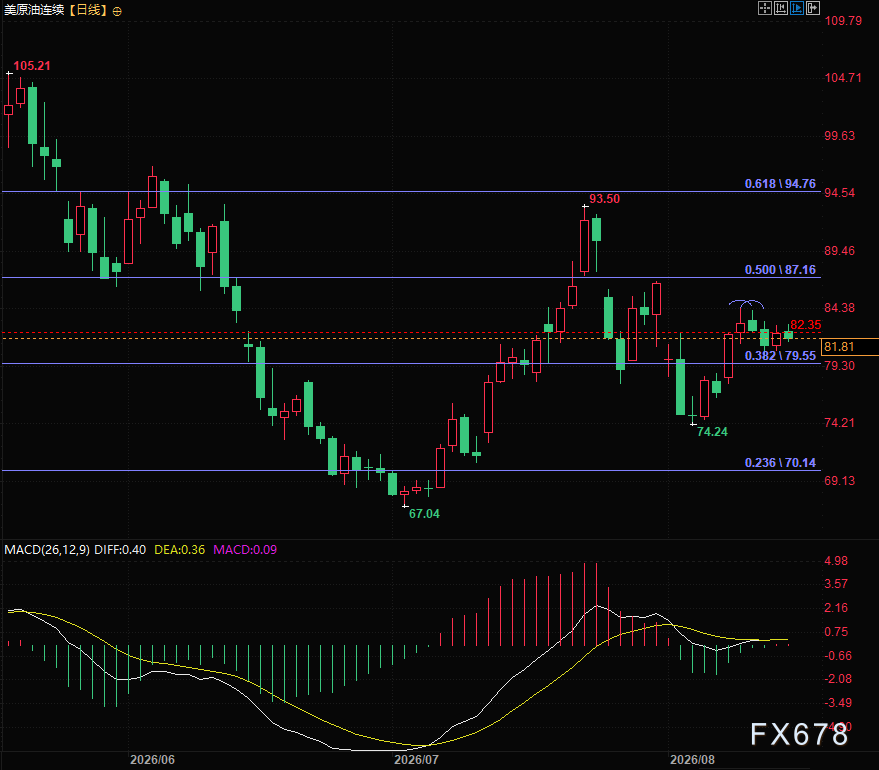Click 104.71 on the price axis

tap(843, 78)
